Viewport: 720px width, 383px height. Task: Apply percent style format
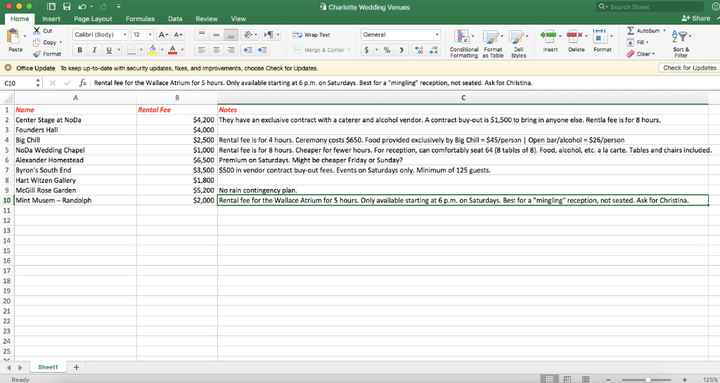click(x=387, y=50)
